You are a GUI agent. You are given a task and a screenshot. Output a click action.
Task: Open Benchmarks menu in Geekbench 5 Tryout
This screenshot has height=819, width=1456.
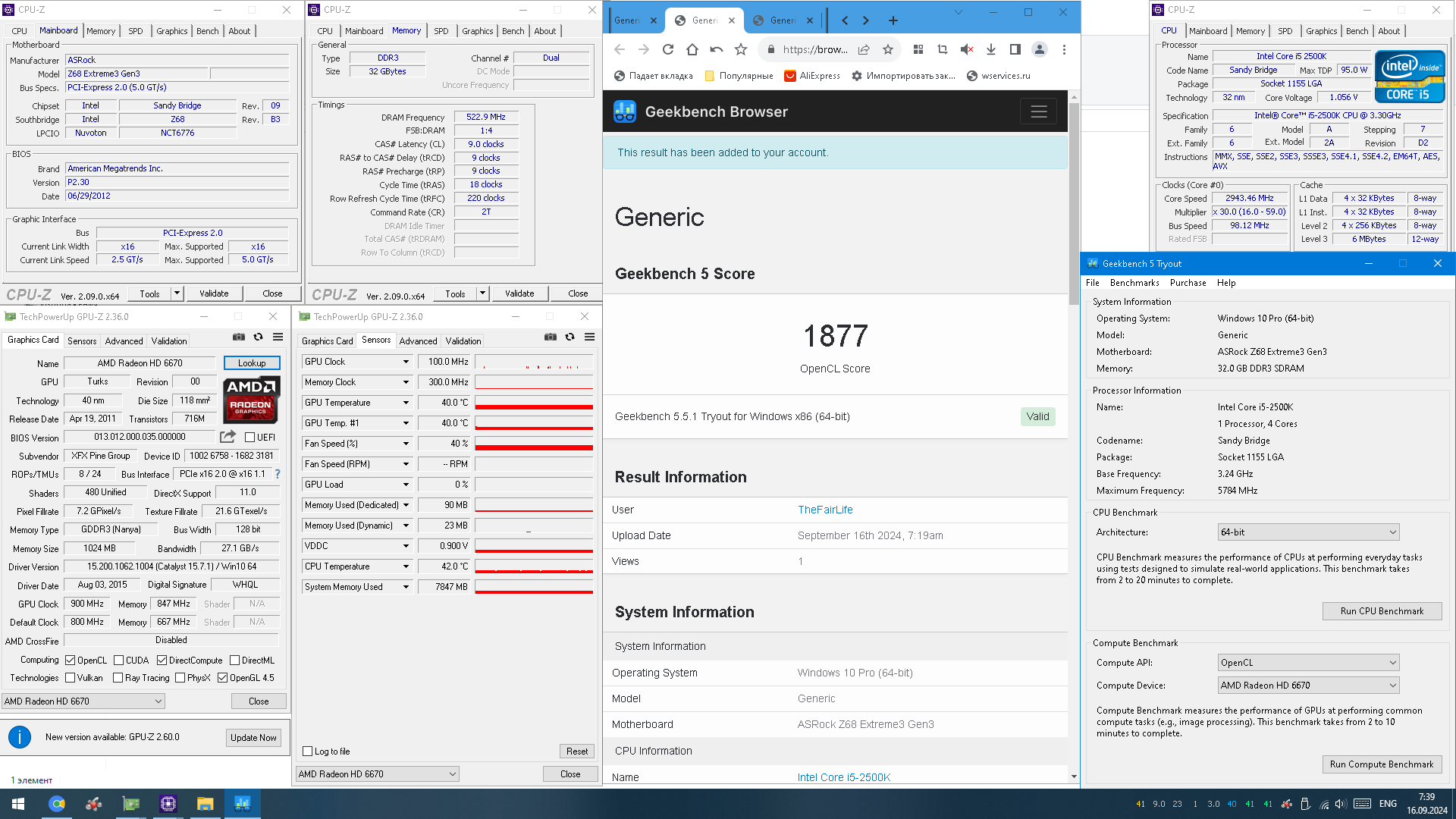tap(1134, 283)
